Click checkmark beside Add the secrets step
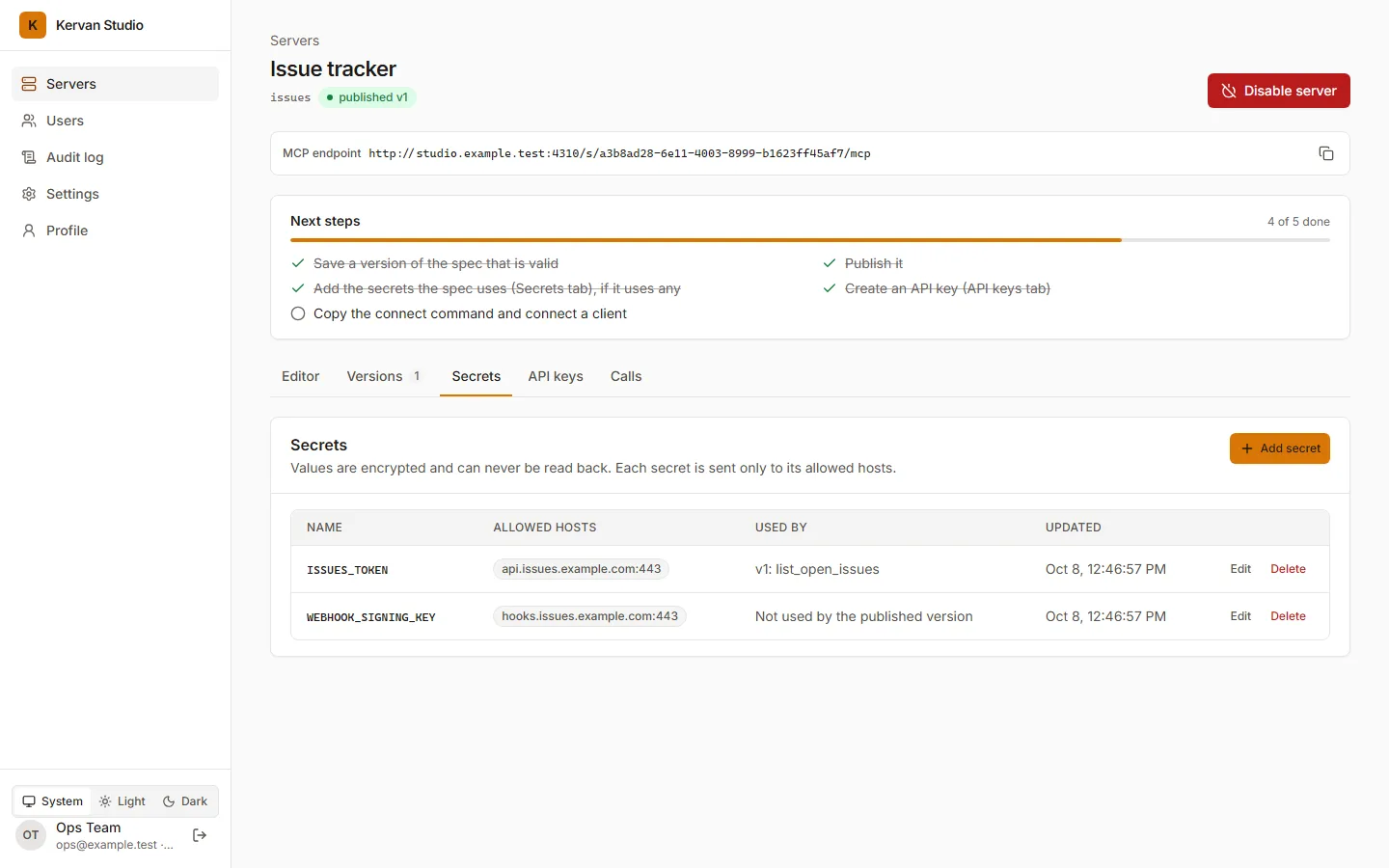 298,288
